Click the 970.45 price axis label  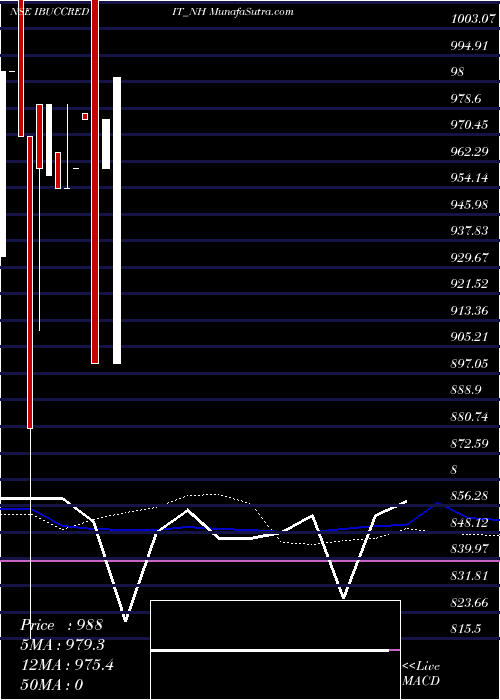[x=469, y=125]
